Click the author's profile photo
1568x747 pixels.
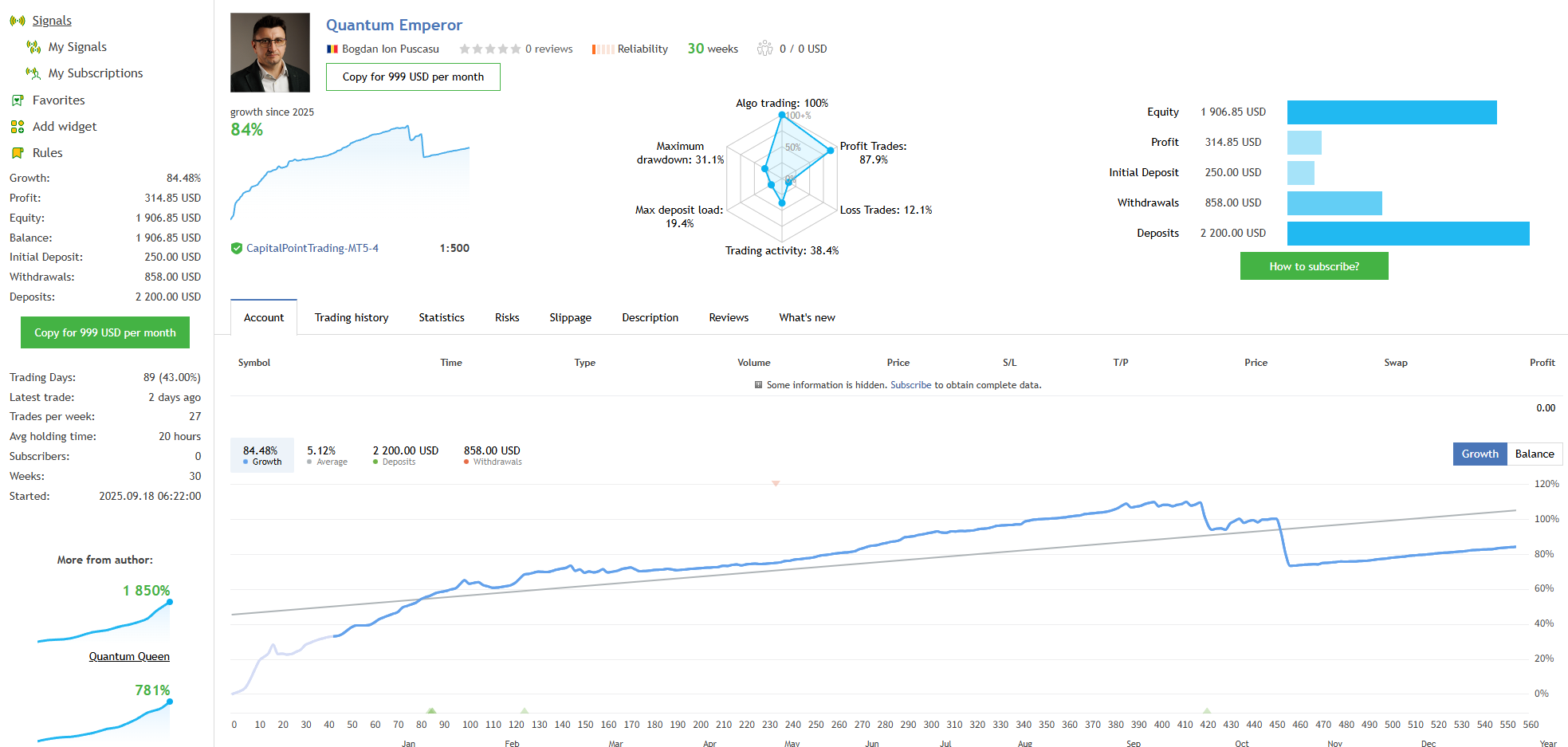pyautogui.click(x=270, y=53)
